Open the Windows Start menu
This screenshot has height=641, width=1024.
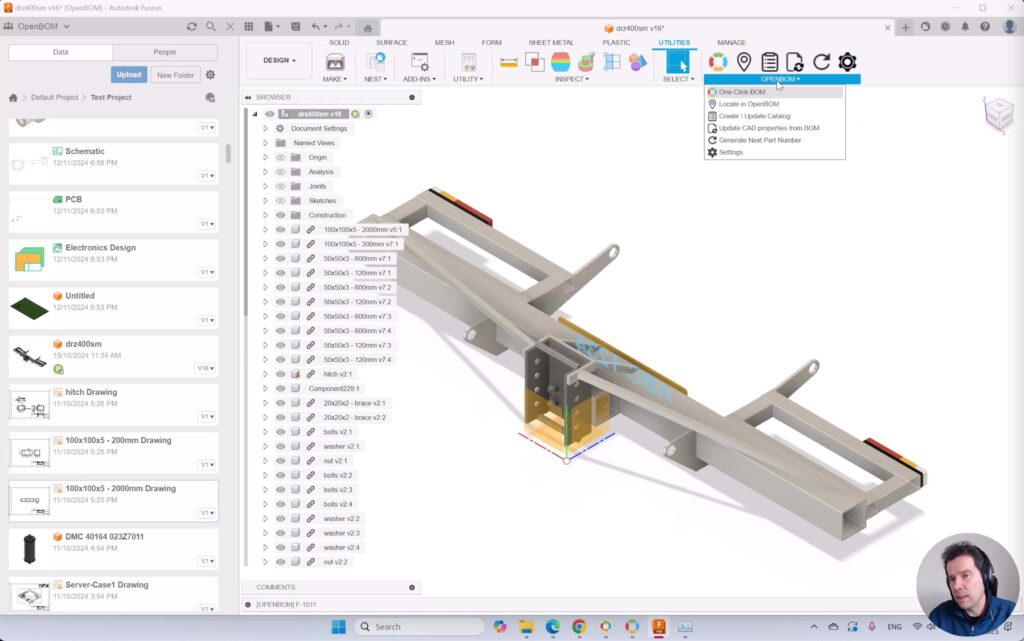(x=338, y=627)
